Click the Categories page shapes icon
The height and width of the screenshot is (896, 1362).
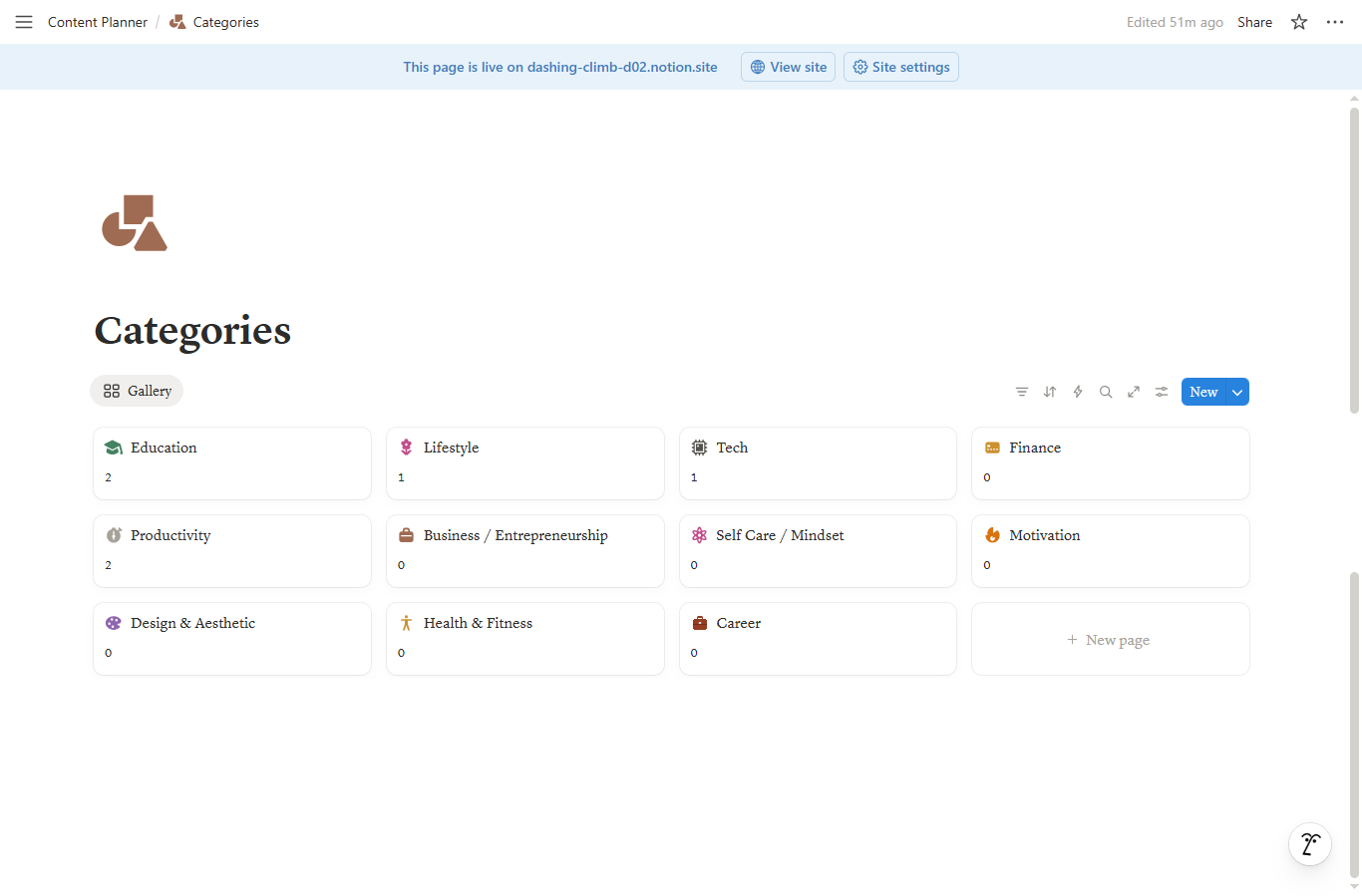(135, 223)
